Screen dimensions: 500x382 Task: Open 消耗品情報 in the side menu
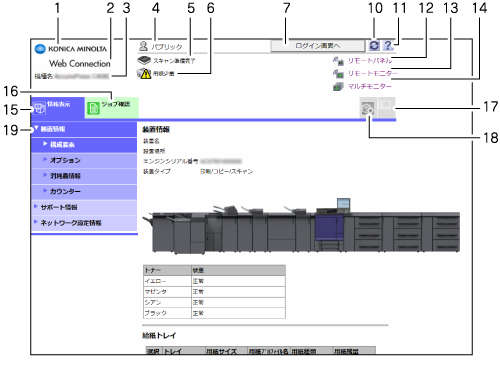[x=84, y=176]
